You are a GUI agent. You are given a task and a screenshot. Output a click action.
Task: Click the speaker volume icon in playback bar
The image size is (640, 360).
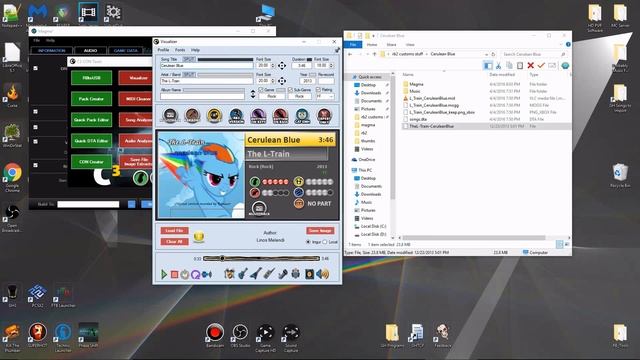(x=323, y=274)
